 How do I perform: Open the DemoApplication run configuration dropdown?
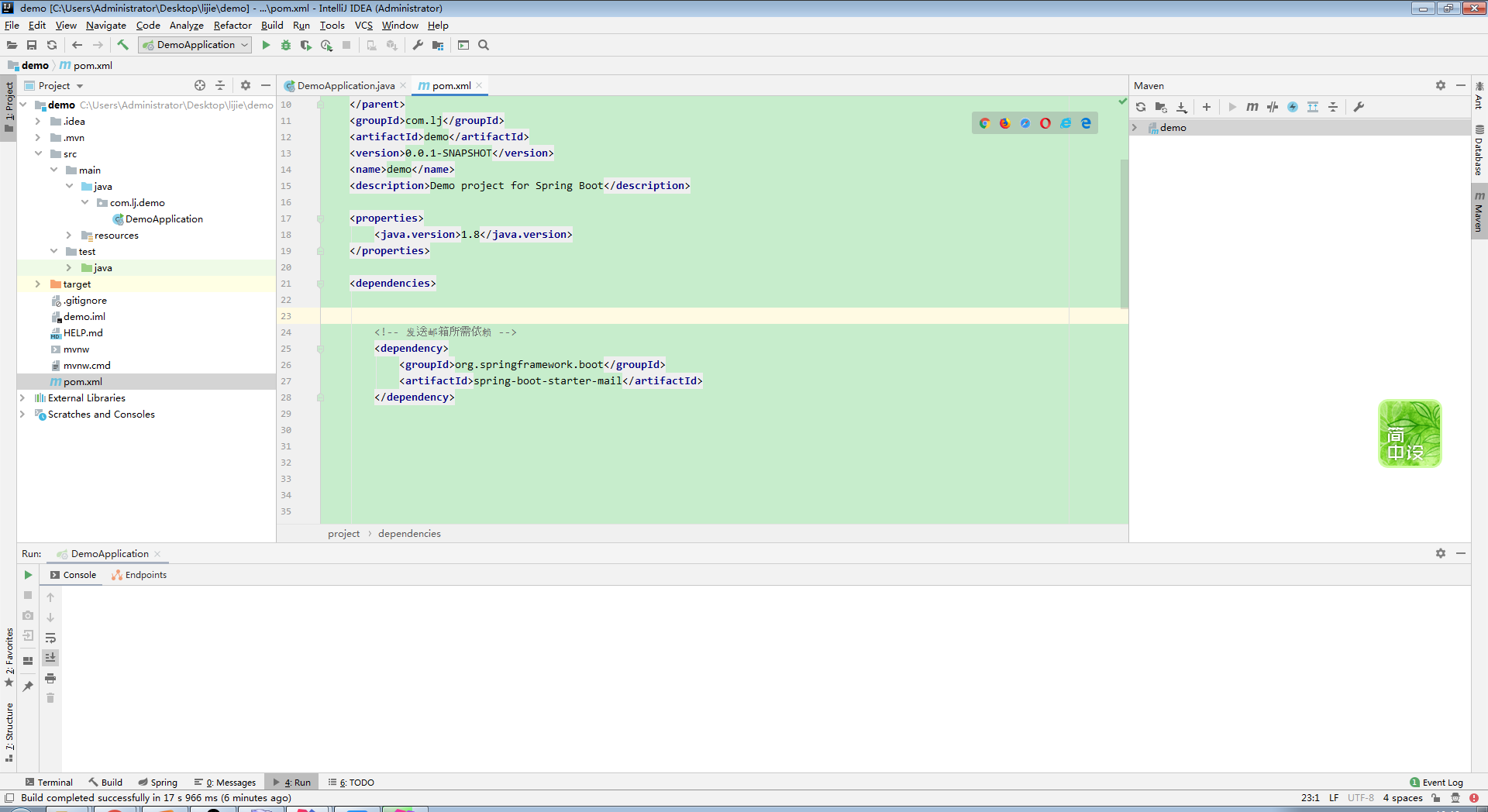[x=195, y=45]
